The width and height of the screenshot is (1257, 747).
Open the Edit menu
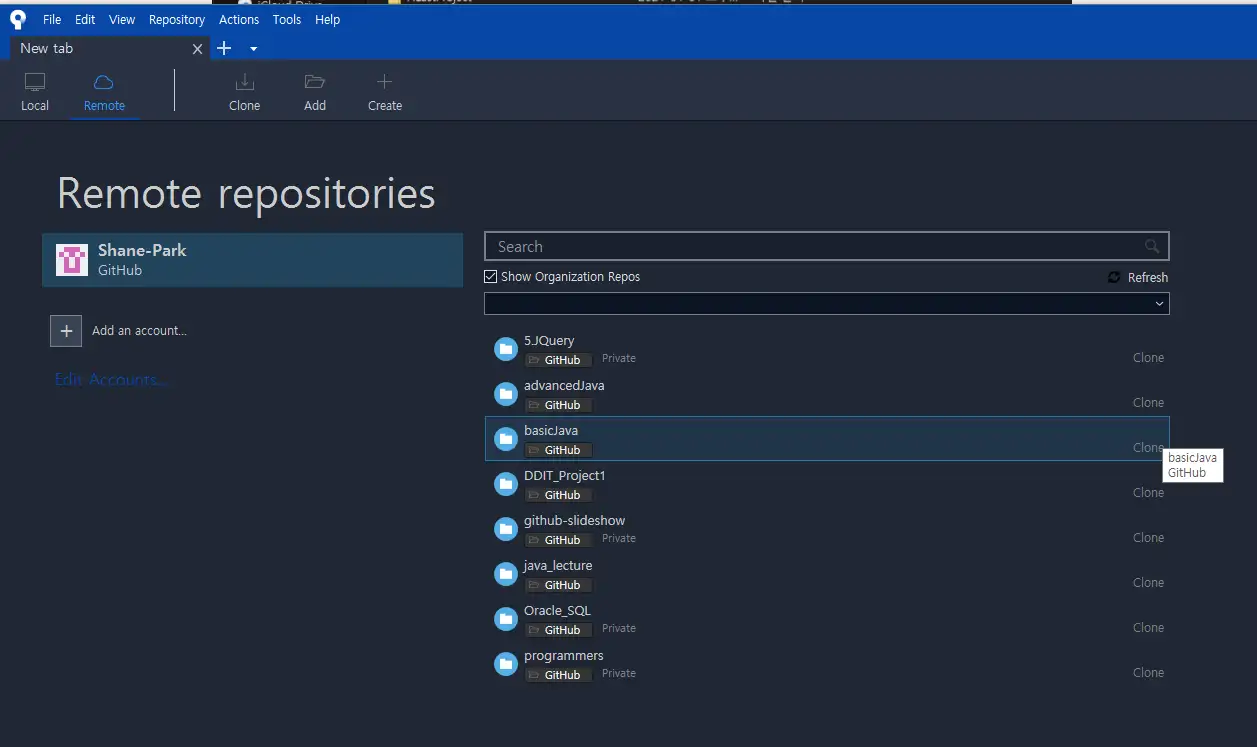coord(85,19)
